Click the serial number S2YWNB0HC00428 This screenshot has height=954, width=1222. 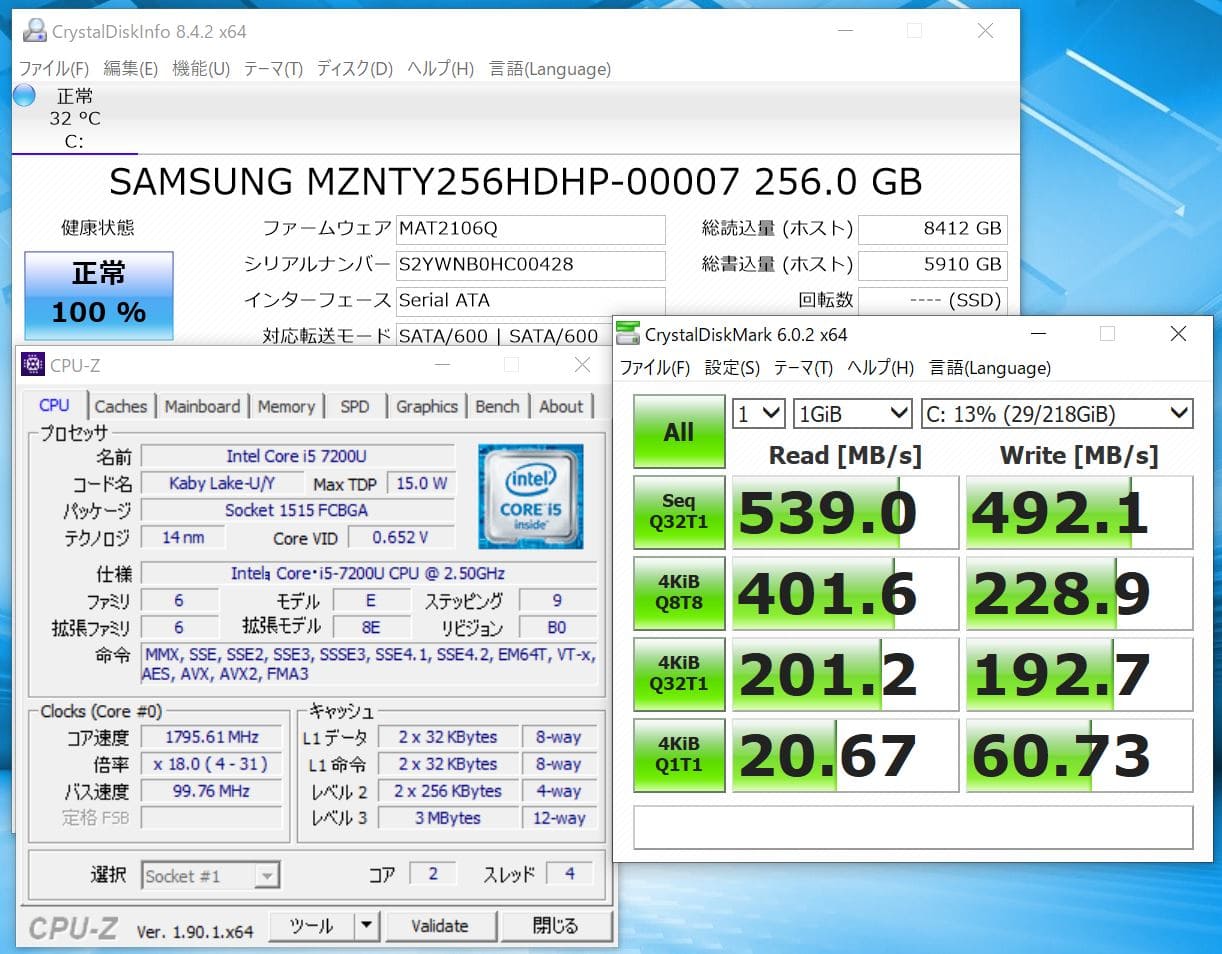[530, 265]
